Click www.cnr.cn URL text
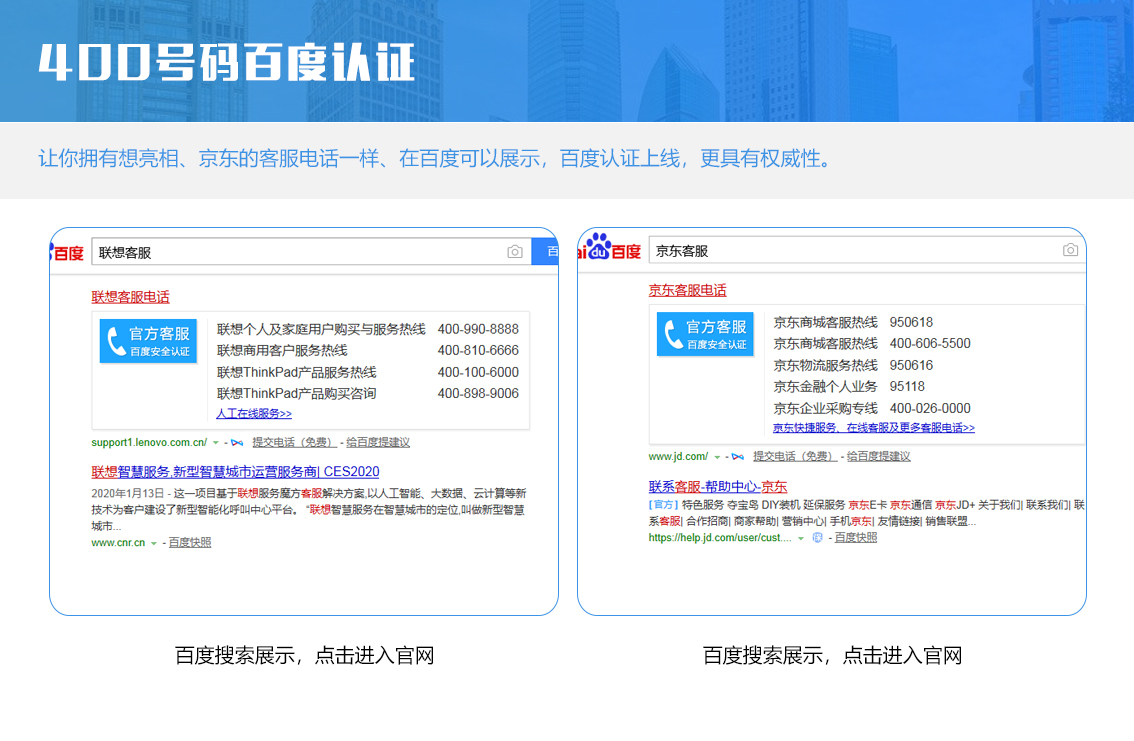Screen dimensions: 1134x741 (x=118, y=543)
